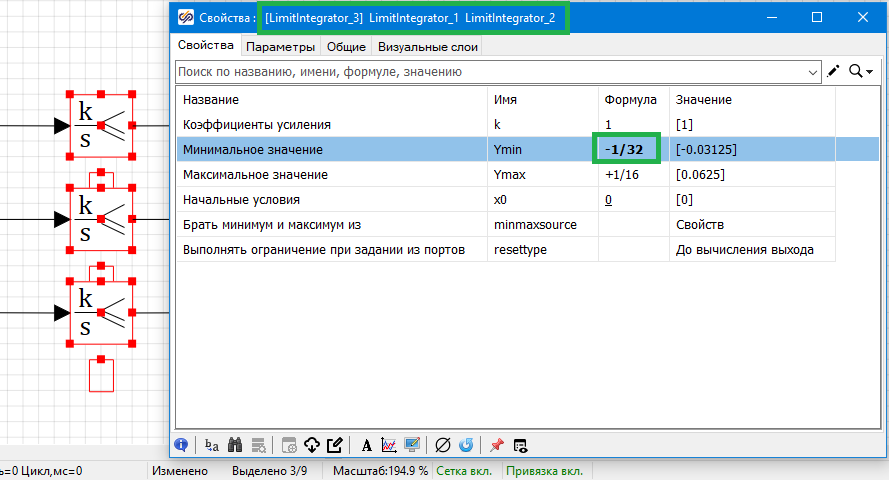Click the binoculars find icon

coord(235,445)
